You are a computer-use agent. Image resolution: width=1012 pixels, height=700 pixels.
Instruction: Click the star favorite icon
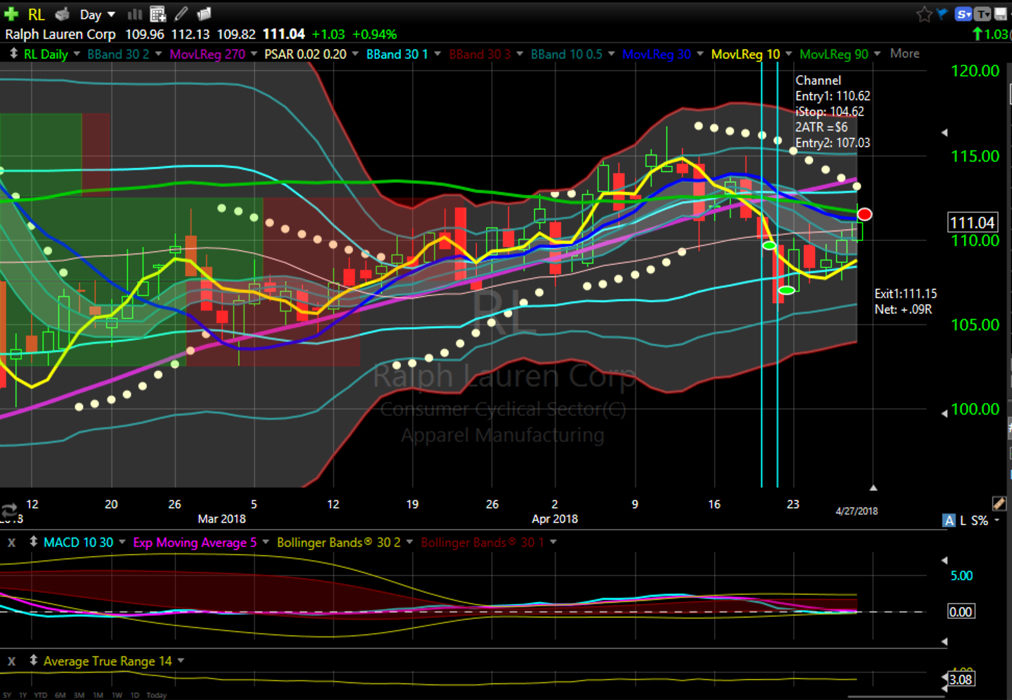[924, 14]
